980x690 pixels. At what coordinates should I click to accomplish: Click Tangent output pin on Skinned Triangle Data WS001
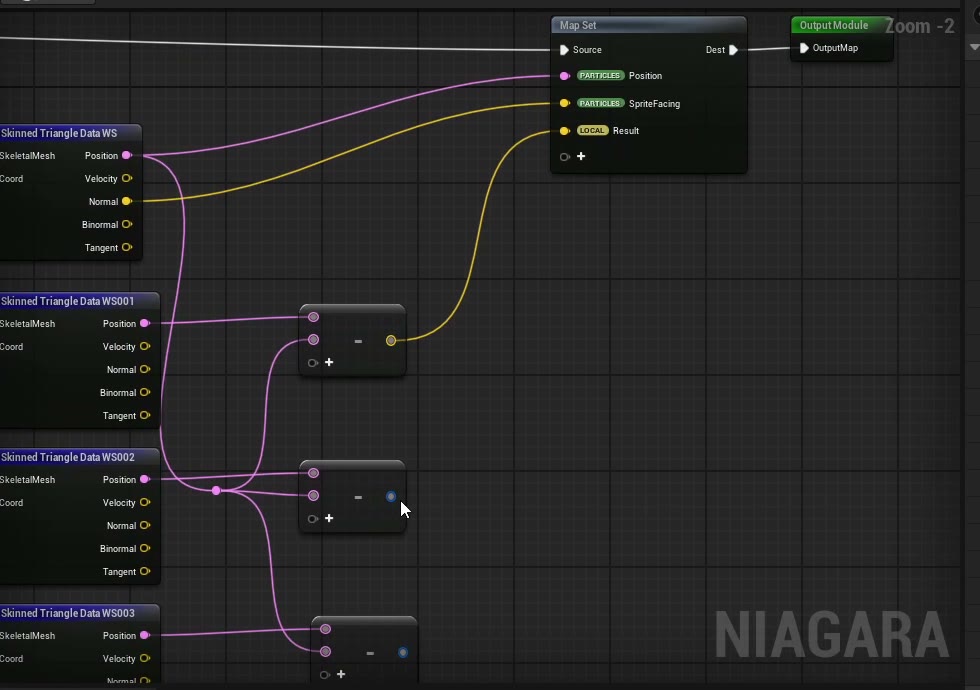click(x=145, y=416)
